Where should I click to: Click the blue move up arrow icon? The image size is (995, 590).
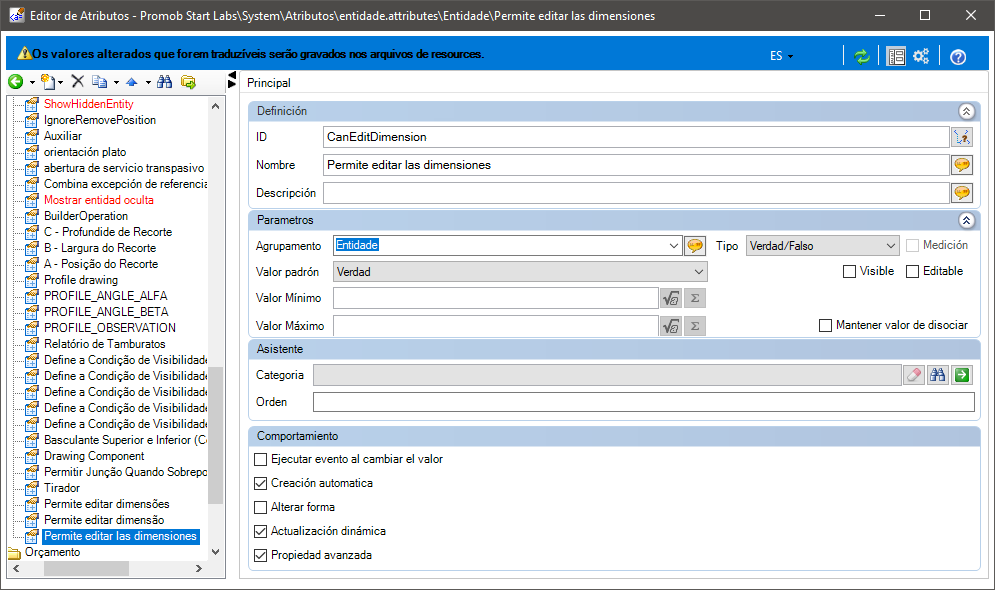[132, 82]
